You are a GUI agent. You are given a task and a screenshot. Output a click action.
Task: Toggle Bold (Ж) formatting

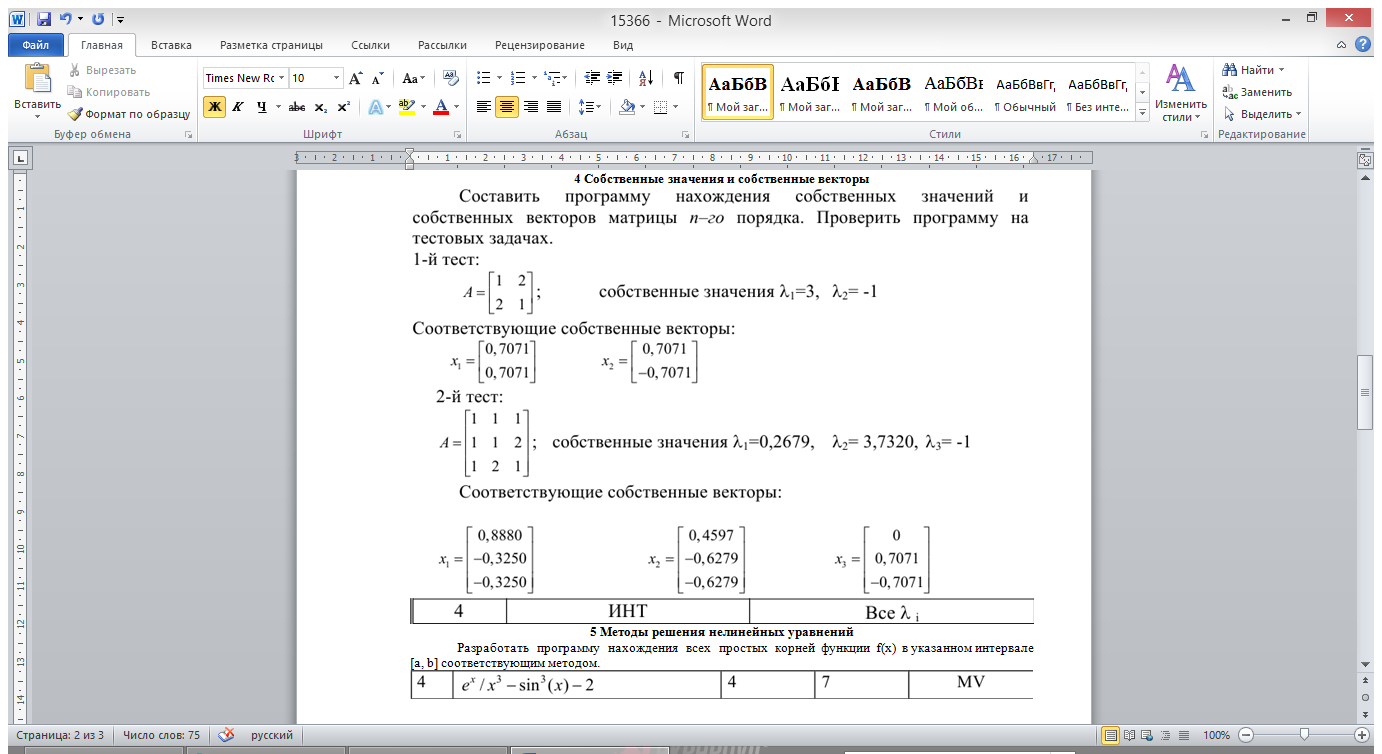(x=214, y=107)
